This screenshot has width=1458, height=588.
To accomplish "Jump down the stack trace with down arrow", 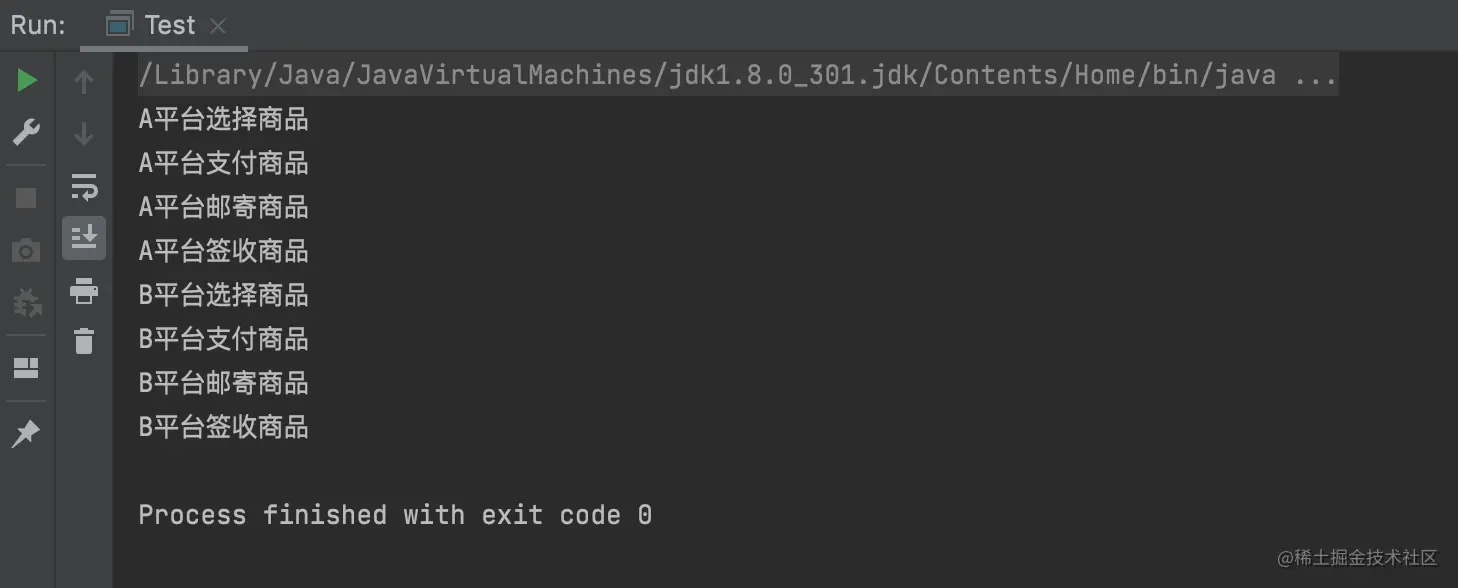I will click(x=84, y=134).
